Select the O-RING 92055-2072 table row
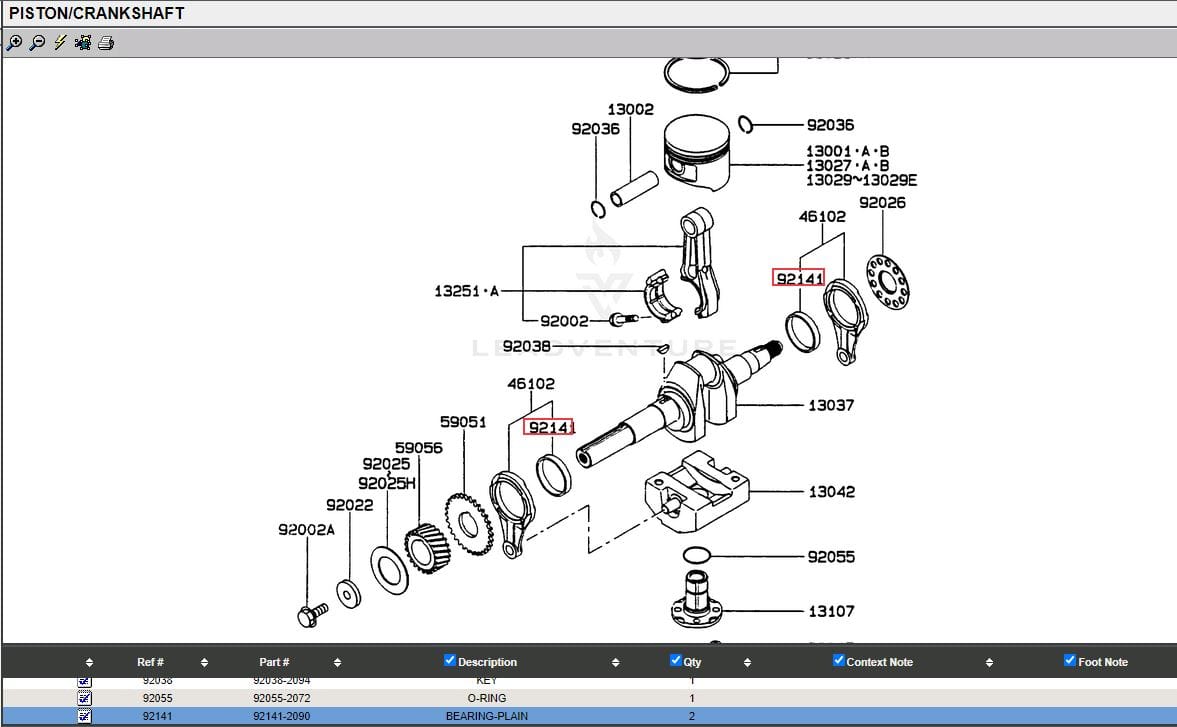The image size is (1177, 727). (x=487, y=698)
